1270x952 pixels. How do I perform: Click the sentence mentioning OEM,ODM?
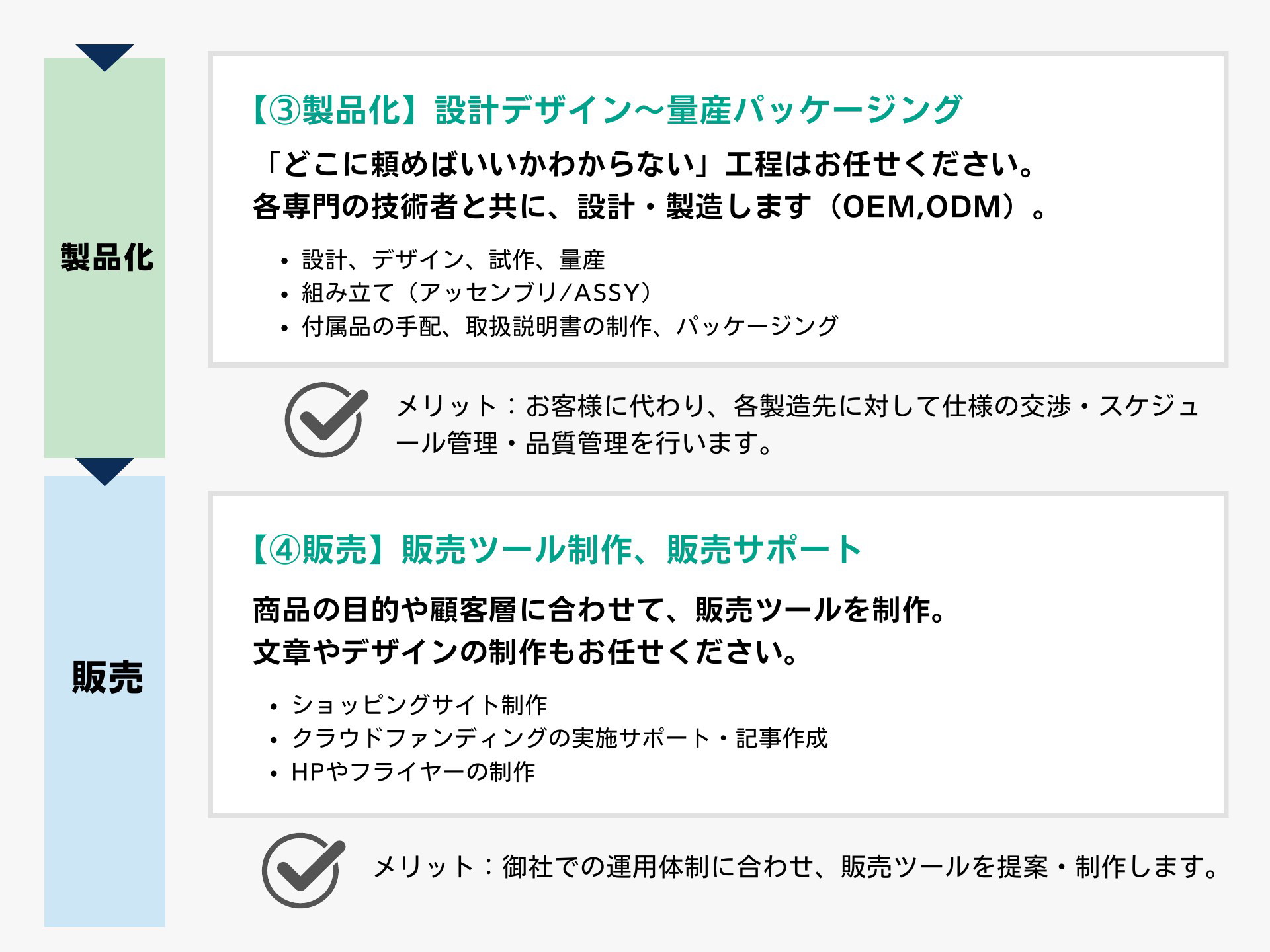click(648, 207)
